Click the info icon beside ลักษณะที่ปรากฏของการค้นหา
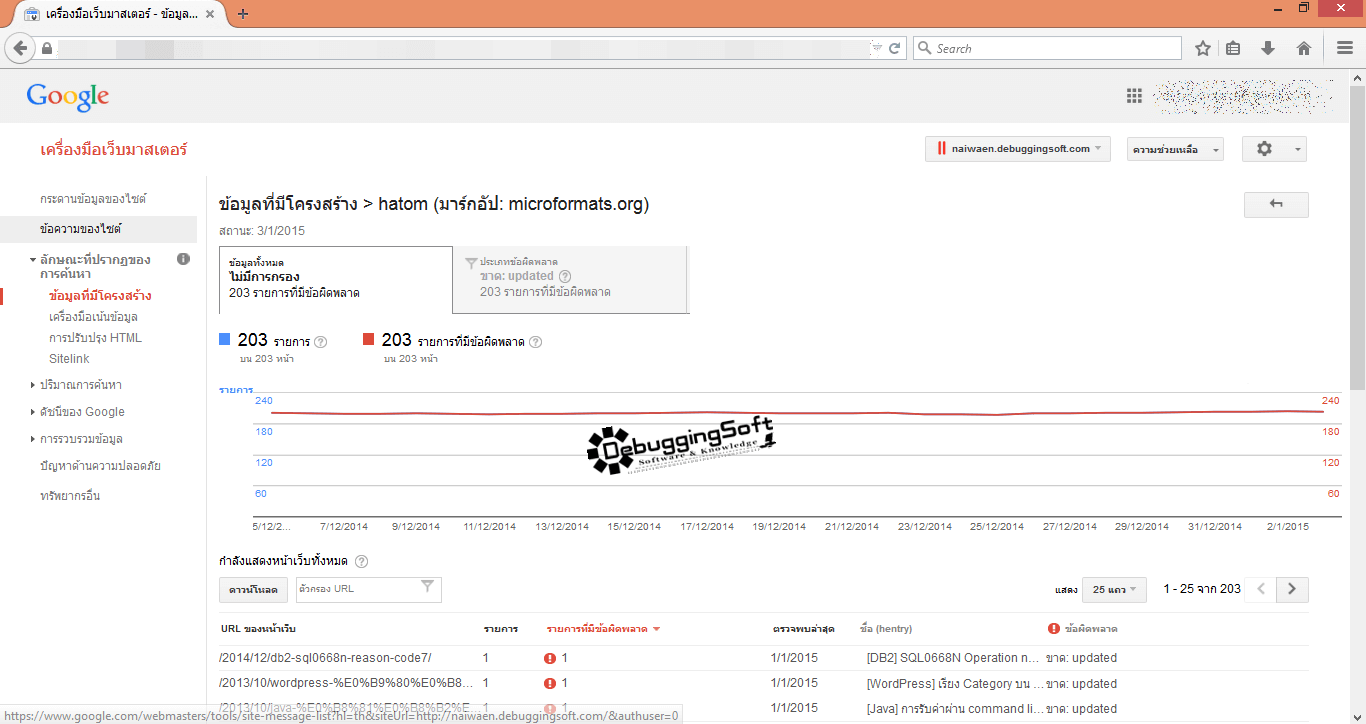This screenshot has width=1366, height=724. pos(183,259)
